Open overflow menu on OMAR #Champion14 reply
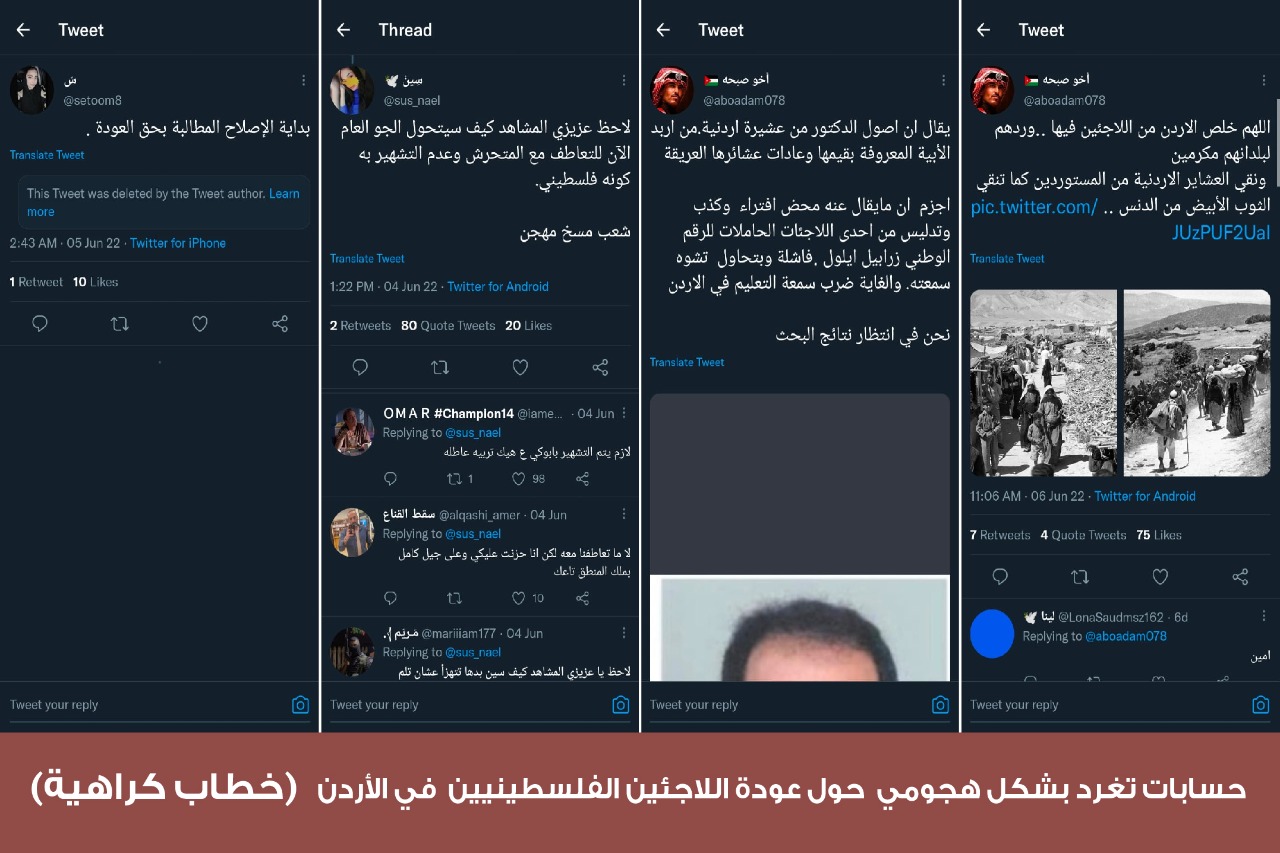This screenshot has width=1280, height=853. (625, 413)
